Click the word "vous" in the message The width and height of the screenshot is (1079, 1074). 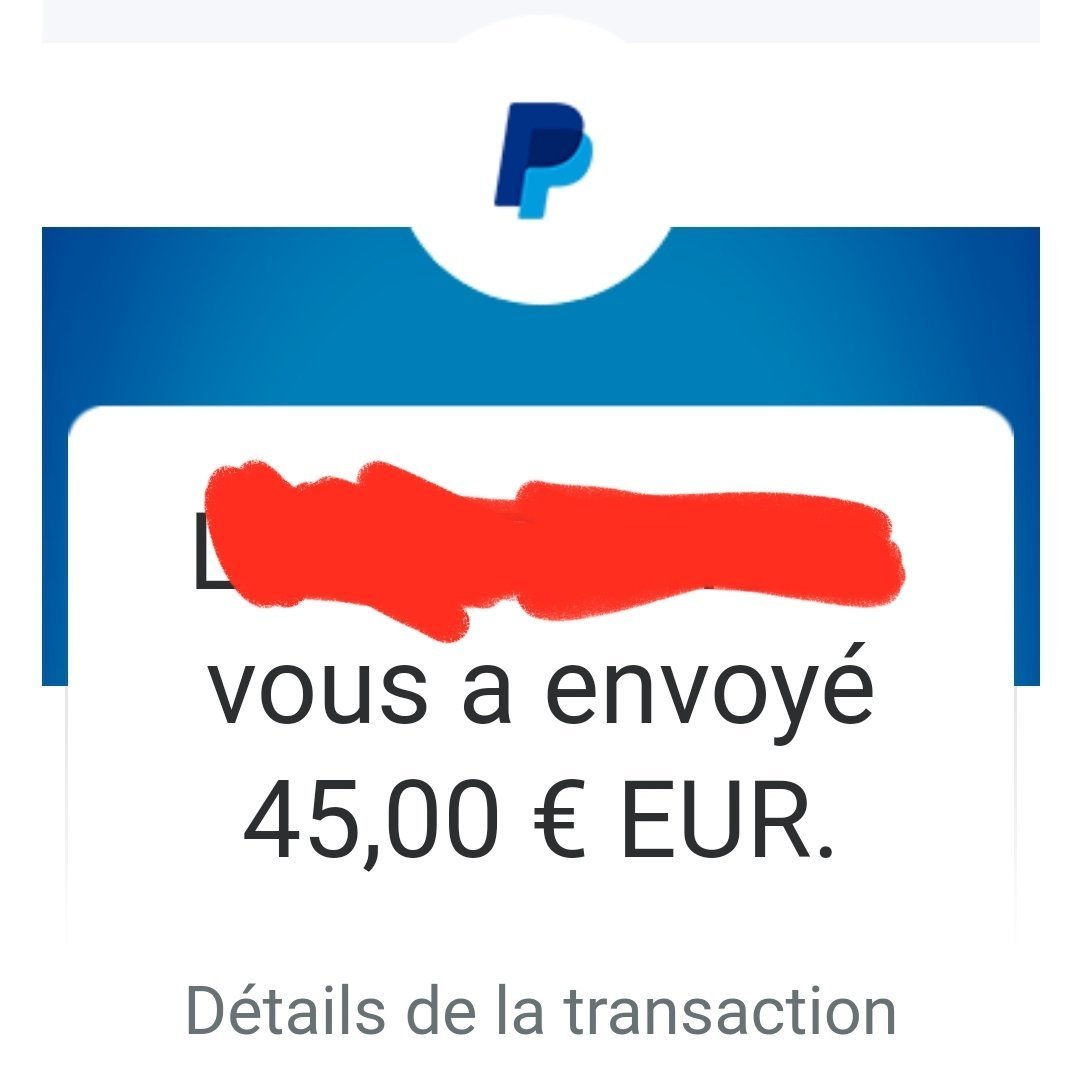pyautogui.click(x=318, y=691)
